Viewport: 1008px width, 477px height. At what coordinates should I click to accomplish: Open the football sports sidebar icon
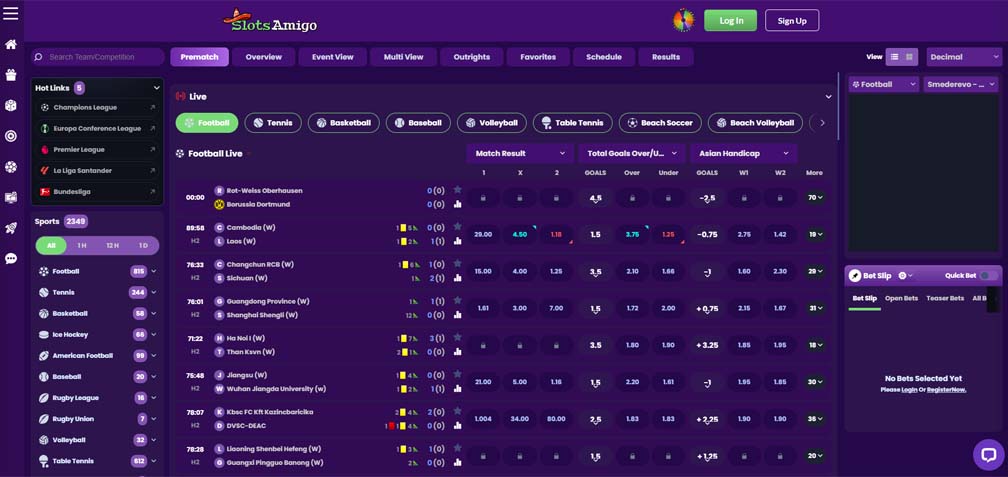pos(10,167)
